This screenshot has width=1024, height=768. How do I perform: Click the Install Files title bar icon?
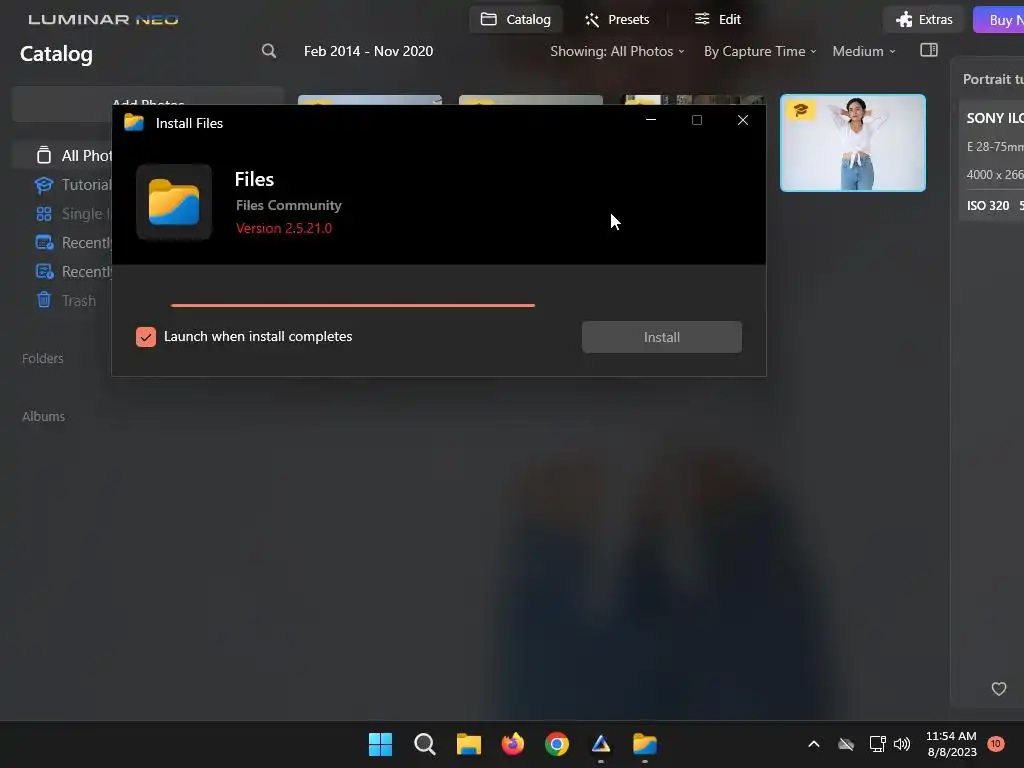134,122
